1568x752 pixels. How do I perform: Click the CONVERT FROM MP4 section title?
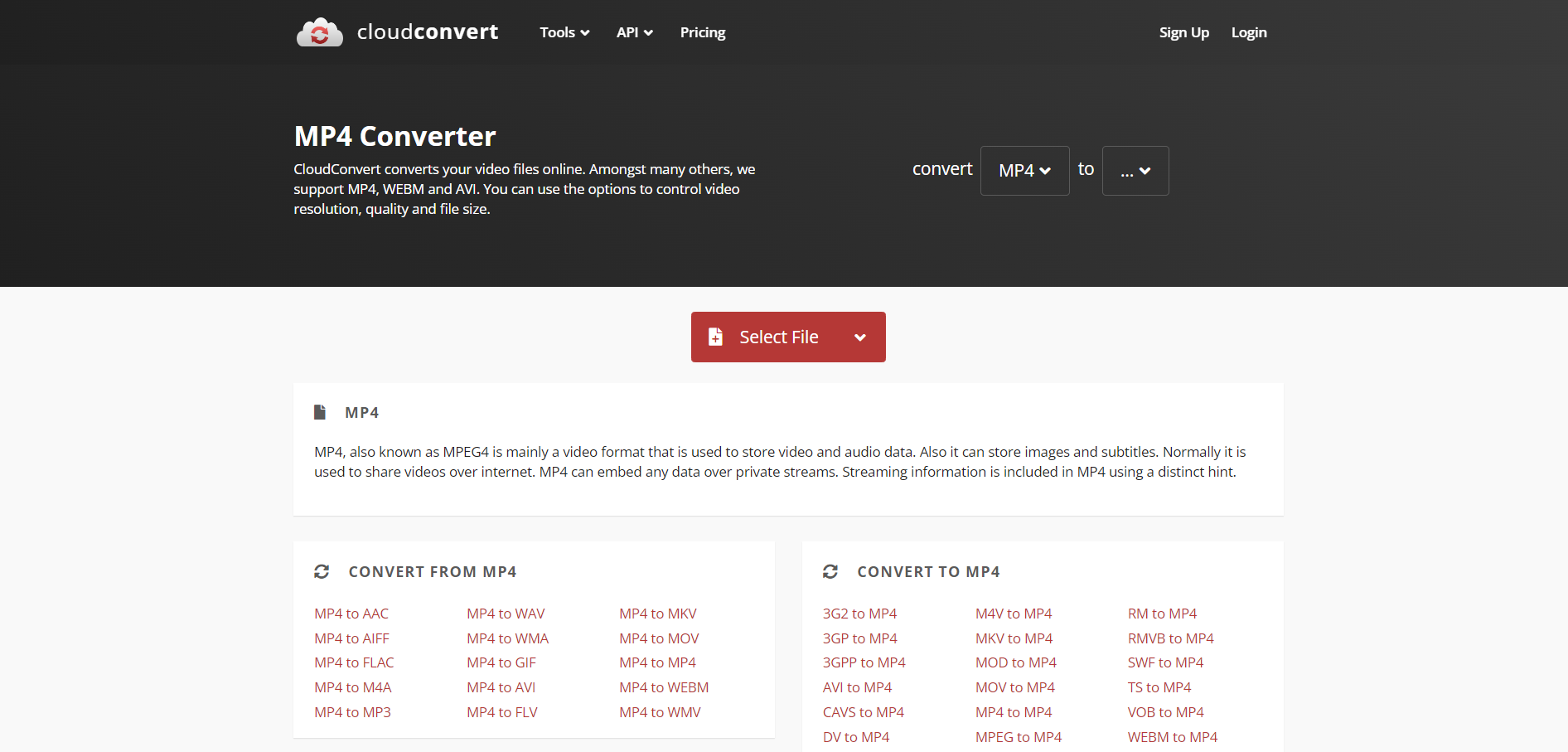(433, 571)
